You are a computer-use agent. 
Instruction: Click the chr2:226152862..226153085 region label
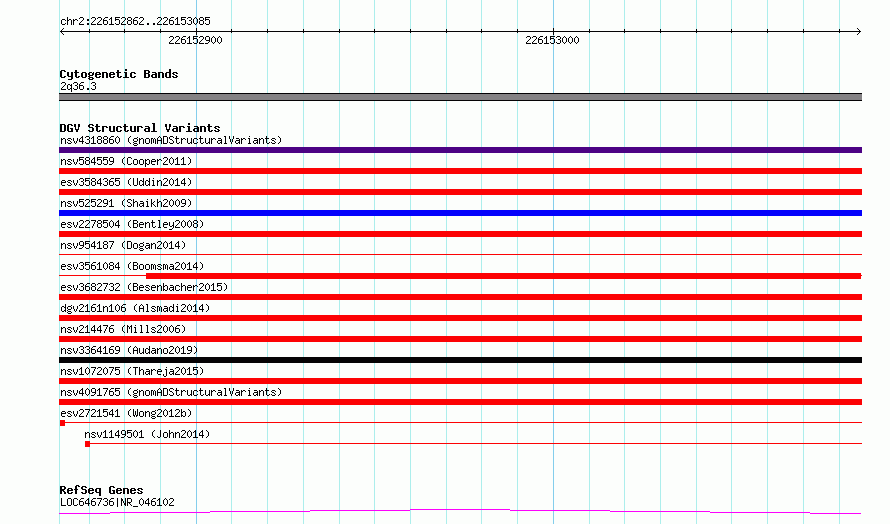pyautogui.click(x=135, y=22)
